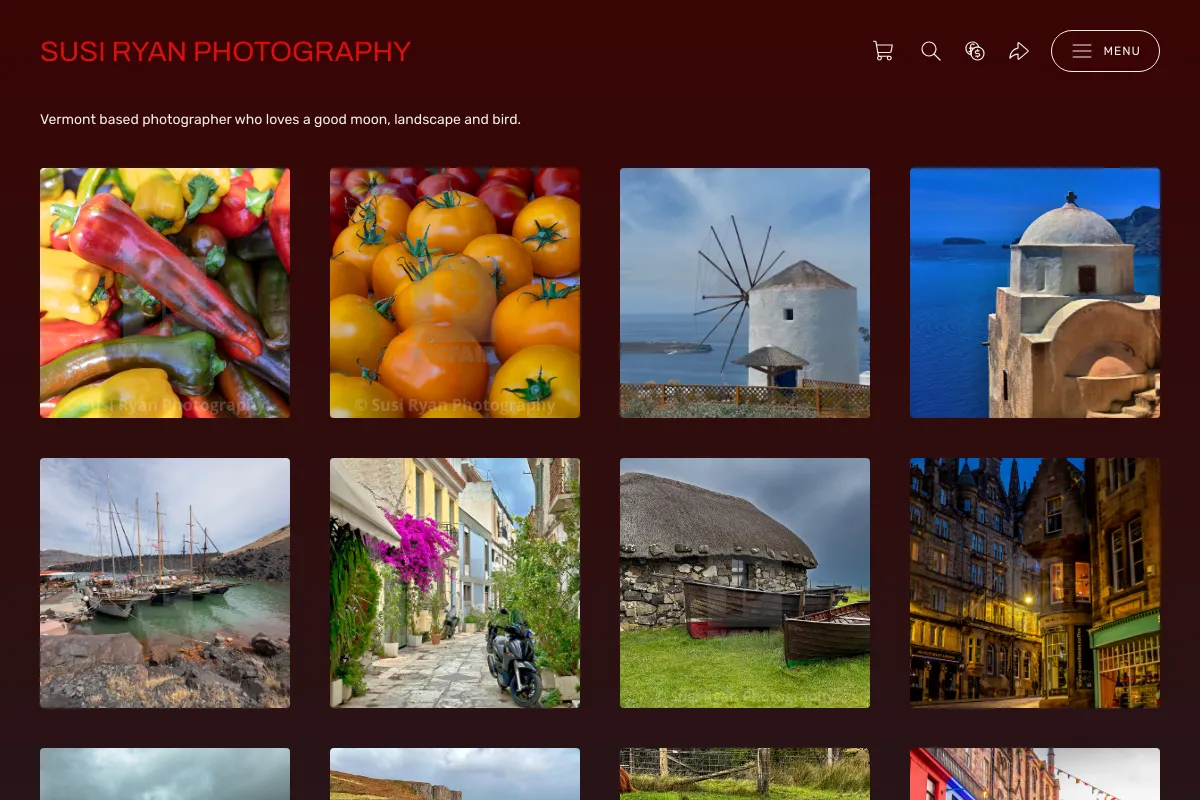Click the hamburger lines inside Menu button

pos(1082,51)
